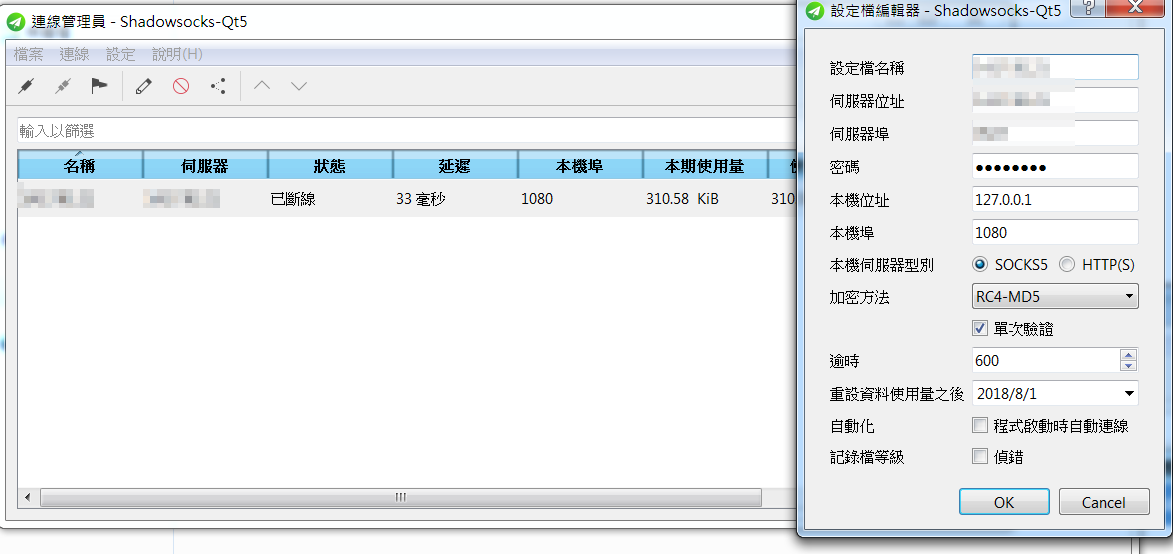
Task: Click the move down arrow icon
Action: [299, 86]
